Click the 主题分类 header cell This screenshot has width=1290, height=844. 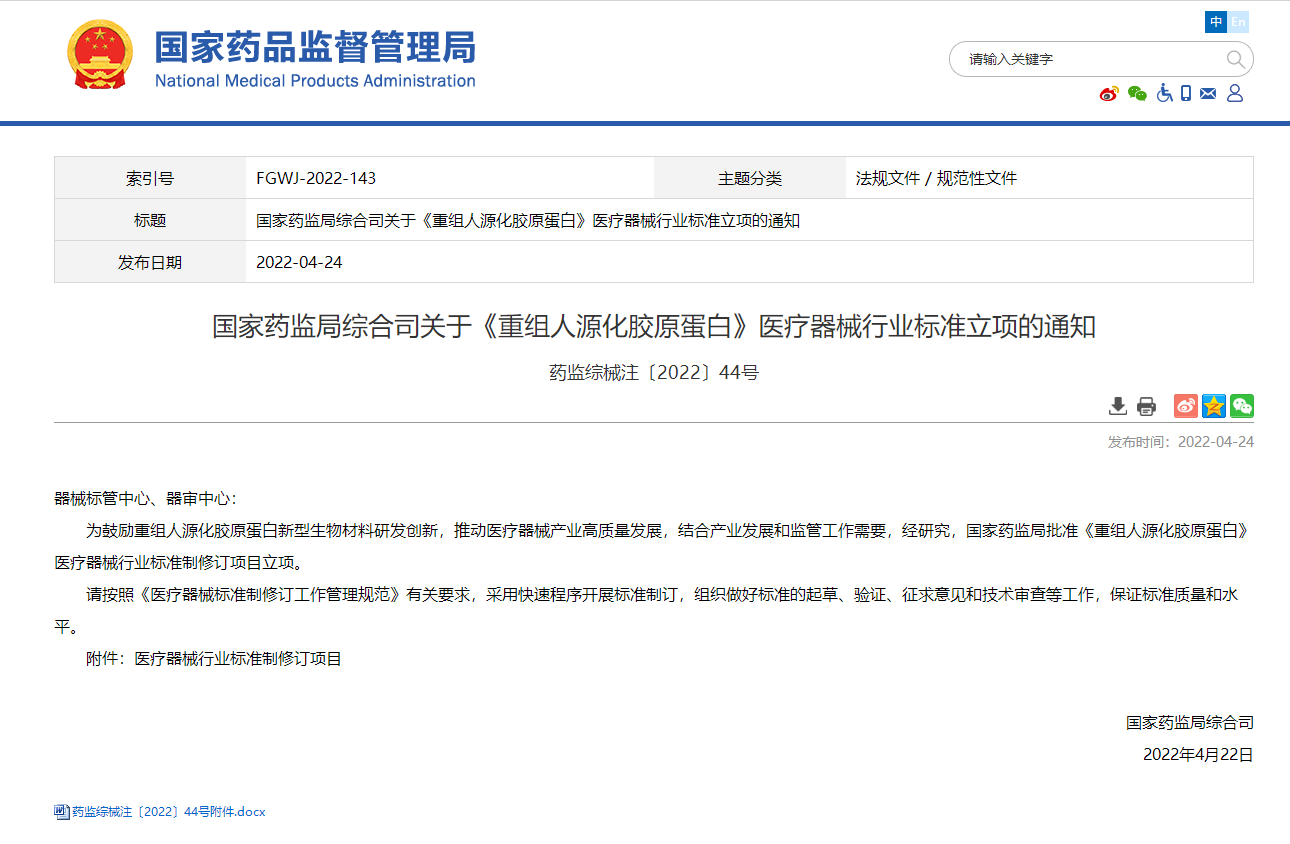coord(750,179)
